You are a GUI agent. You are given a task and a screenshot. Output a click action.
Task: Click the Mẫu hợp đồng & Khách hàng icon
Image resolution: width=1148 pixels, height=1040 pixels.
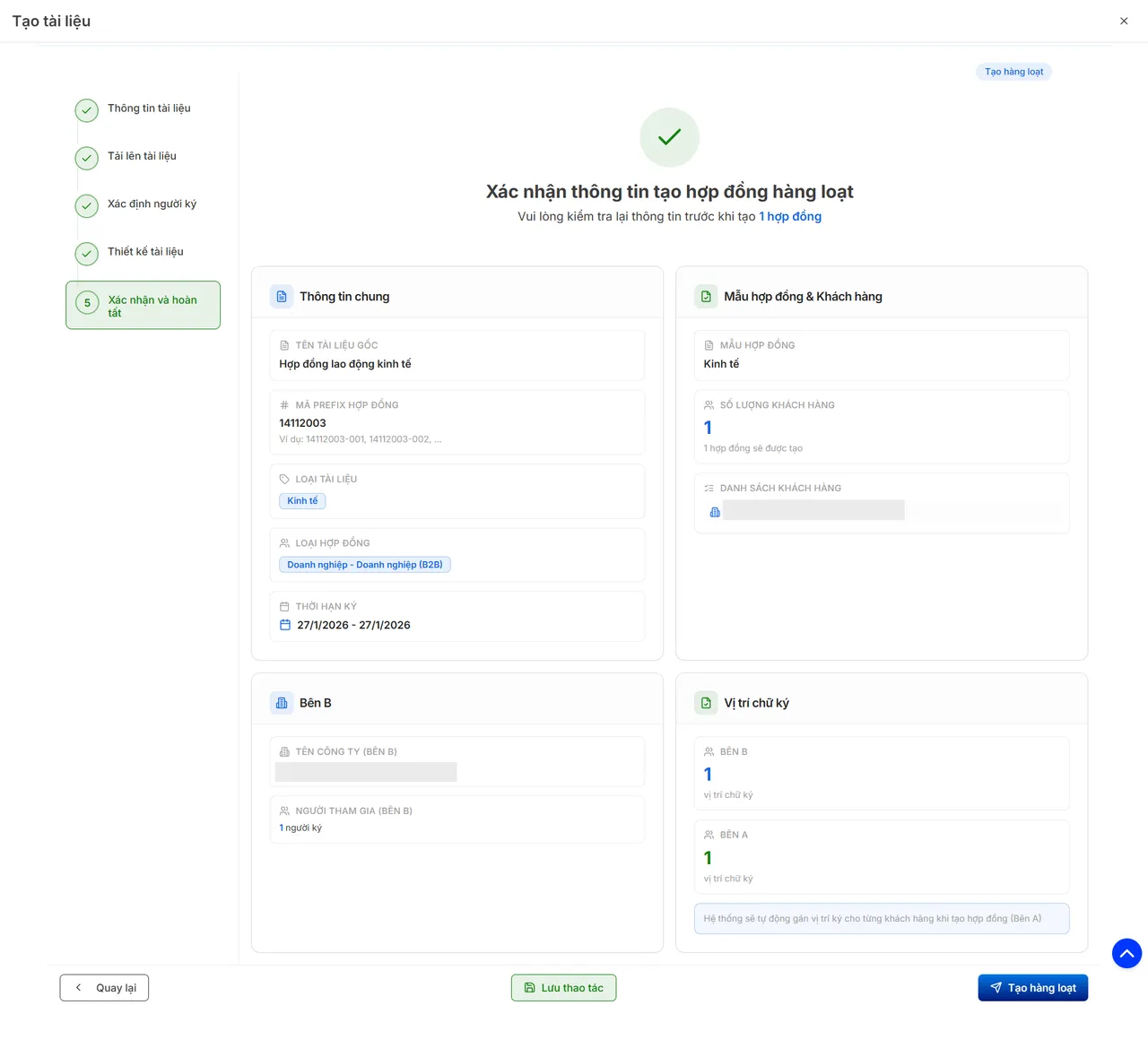[706, 297]
